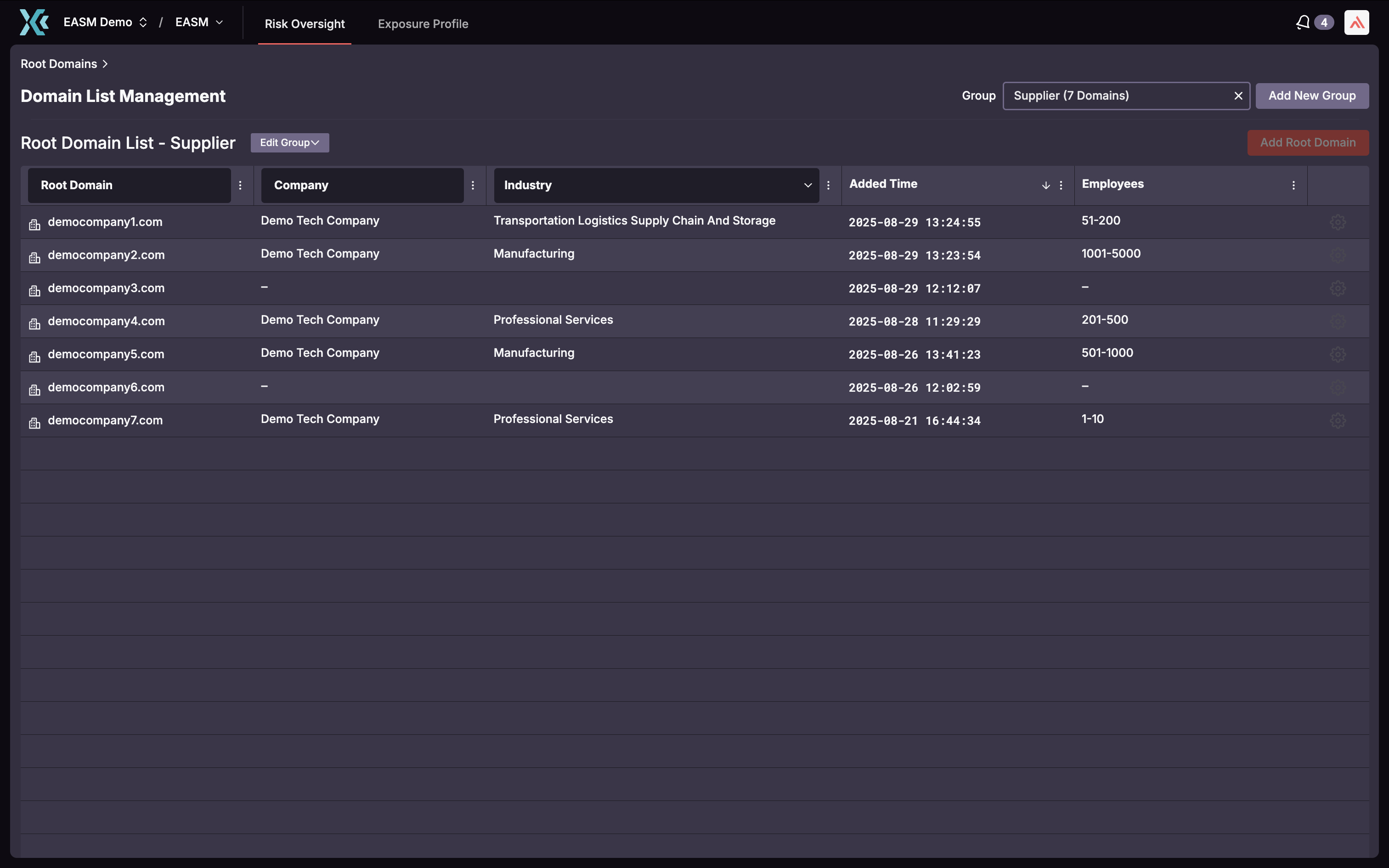
Task: Open the Edit Group dropdown
Action: [x=289, y=142]
